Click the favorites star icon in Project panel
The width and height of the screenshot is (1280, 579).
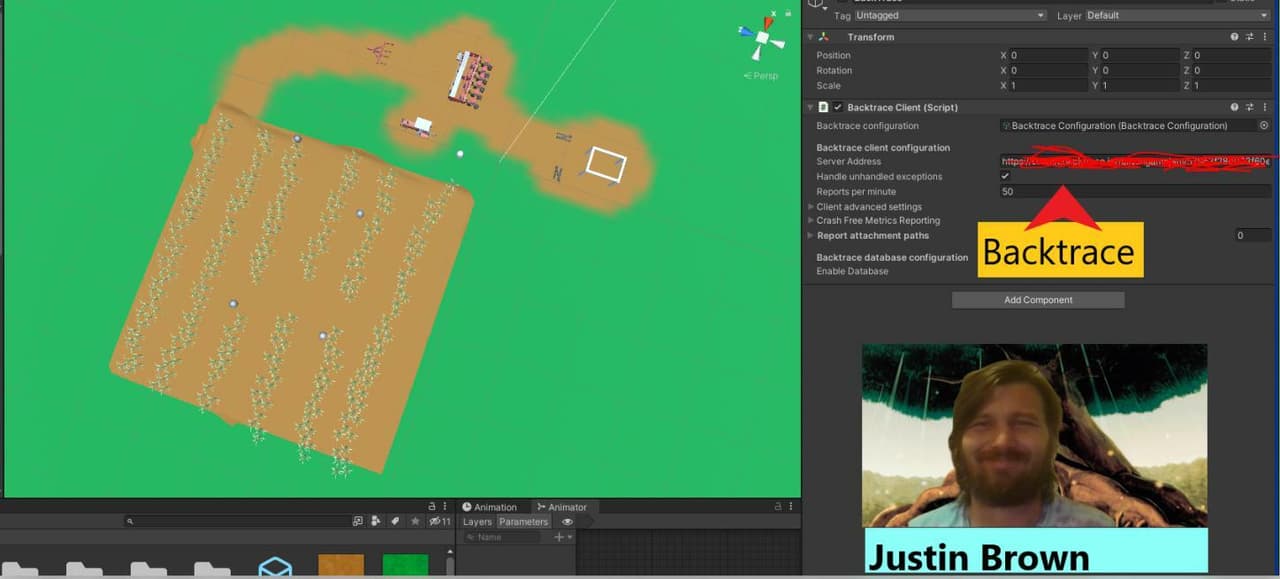pyautogui.click(x=415, y=521)
